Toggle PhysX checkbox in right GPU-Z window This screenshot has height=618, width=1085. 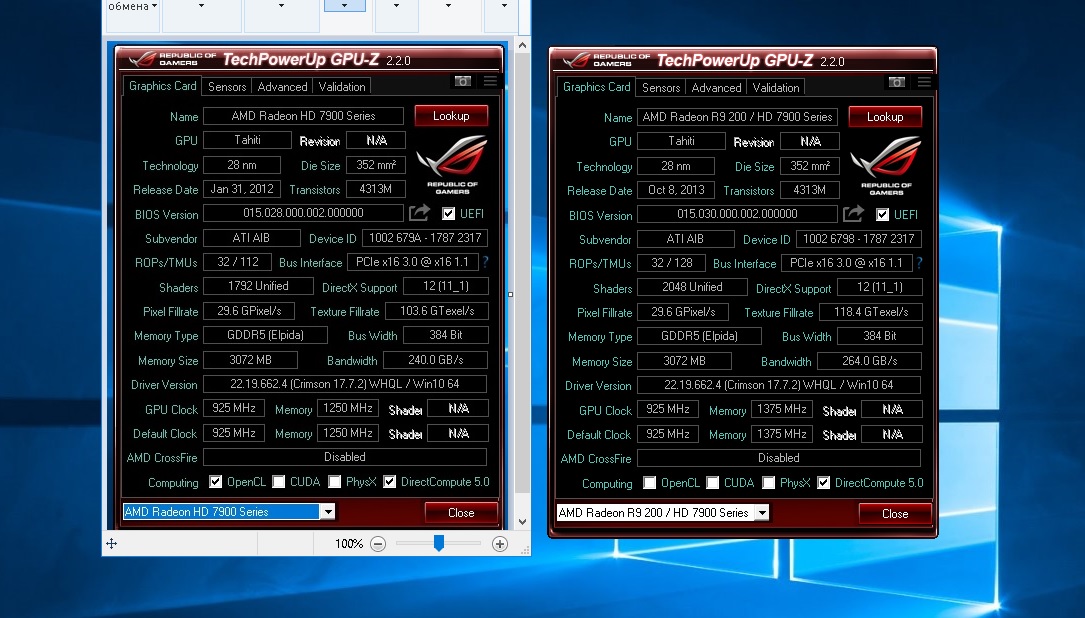click(x=769, y=483)
